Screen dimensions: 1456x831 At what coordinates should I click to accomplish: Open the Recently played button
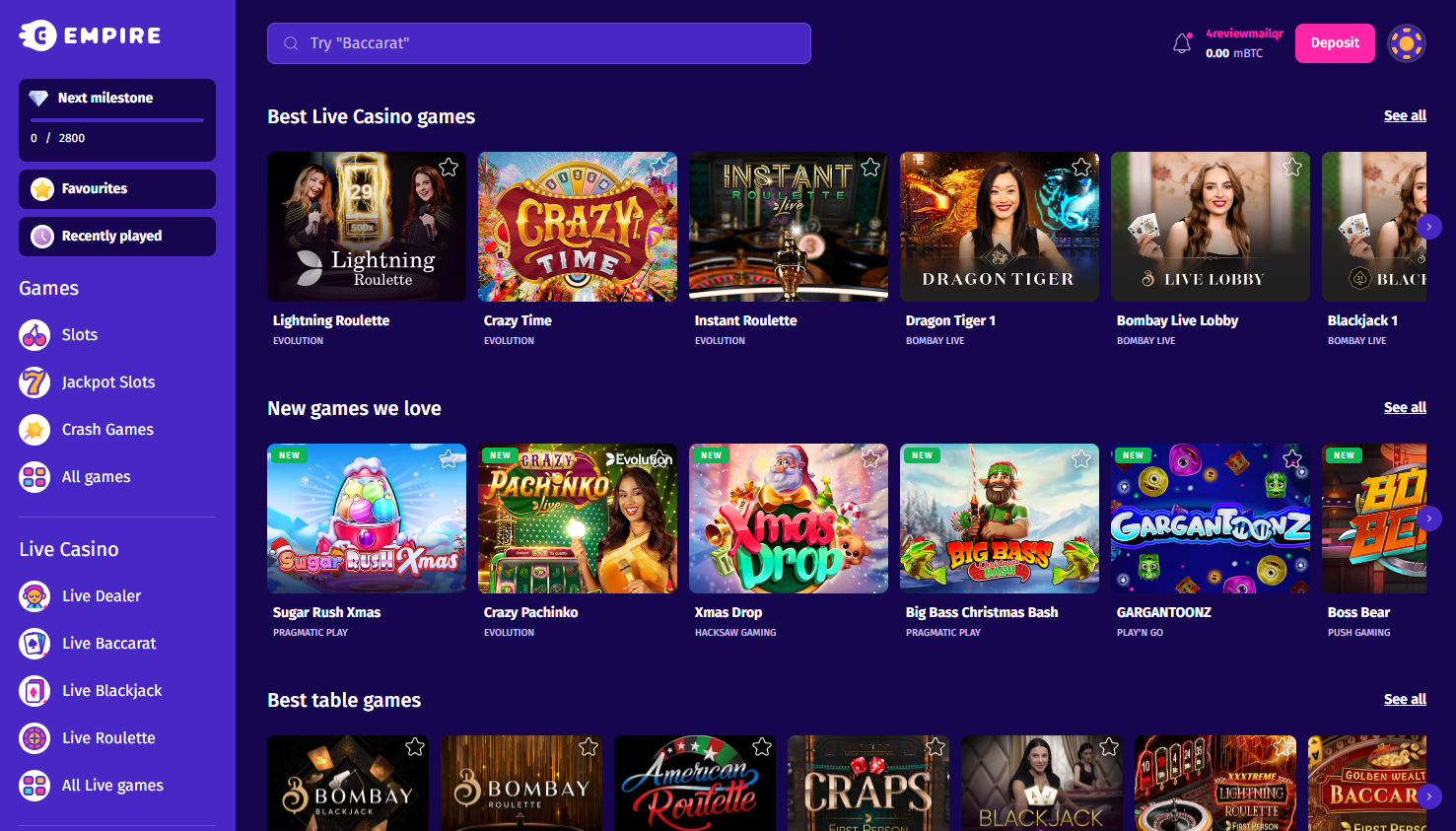point(117,237)
